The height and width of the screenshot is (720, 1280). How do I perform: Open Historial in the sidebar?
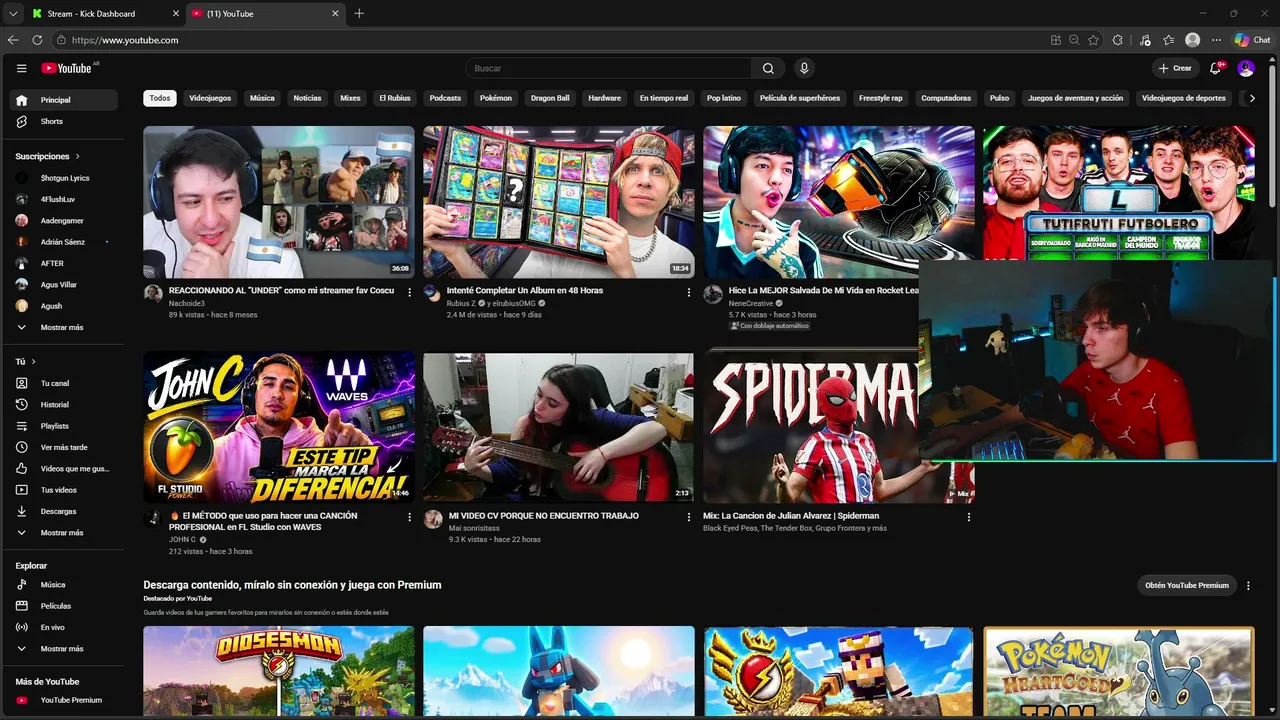[x=64, y=405]
